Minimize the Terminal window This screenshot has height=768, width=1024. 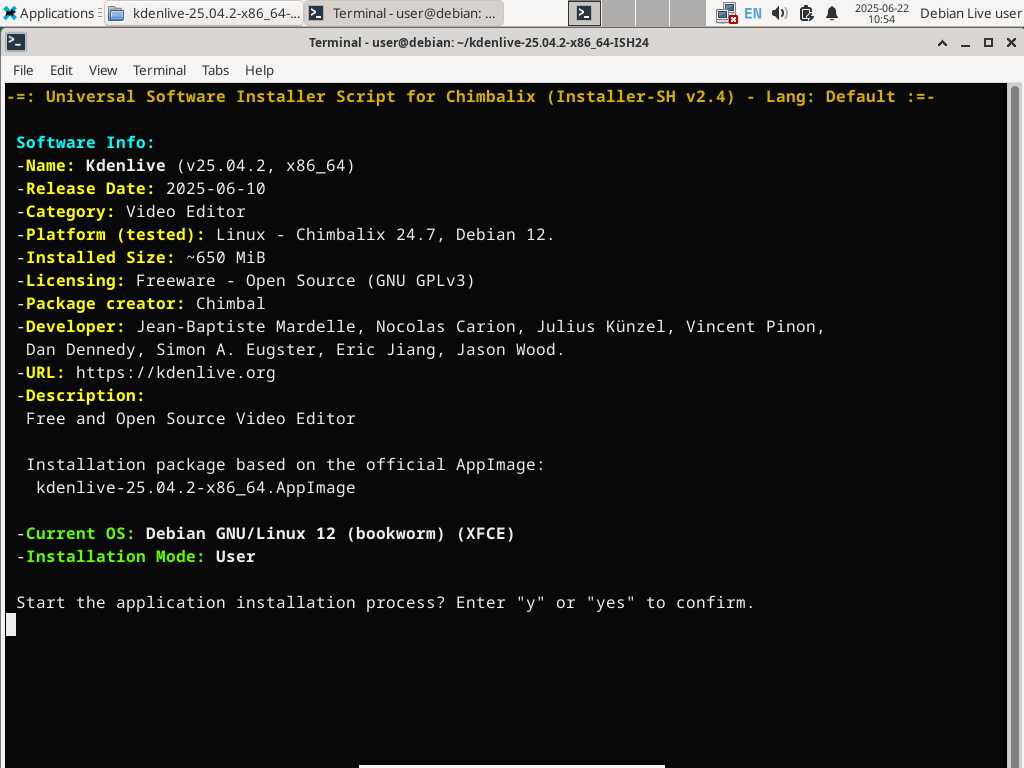[x=965, y=43]
